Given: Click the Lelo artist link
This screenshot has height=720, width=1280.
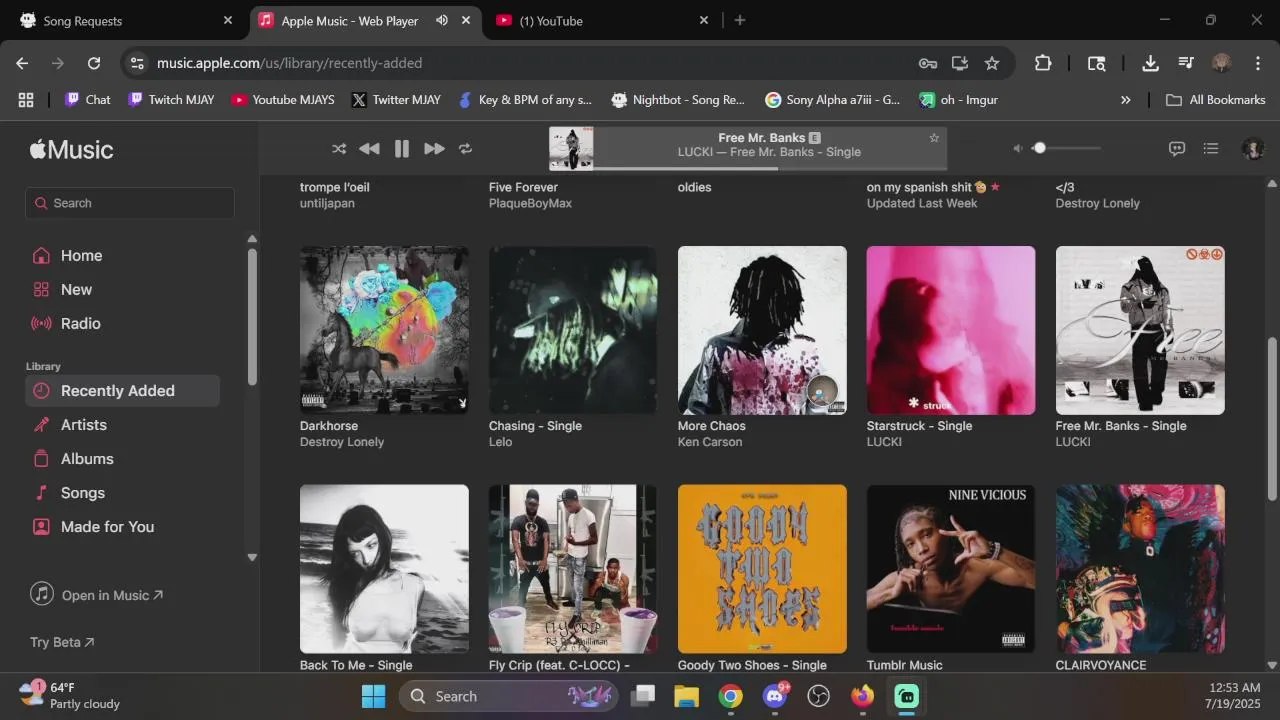Looking at the screenshot, I should pos(500,442).
